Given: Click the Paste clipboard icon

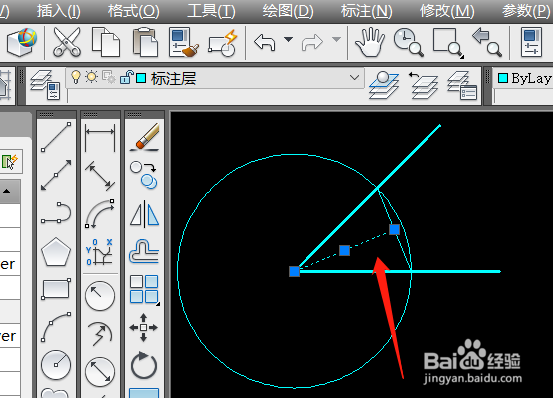Looking at the screenshot, I should click(145, 43).
